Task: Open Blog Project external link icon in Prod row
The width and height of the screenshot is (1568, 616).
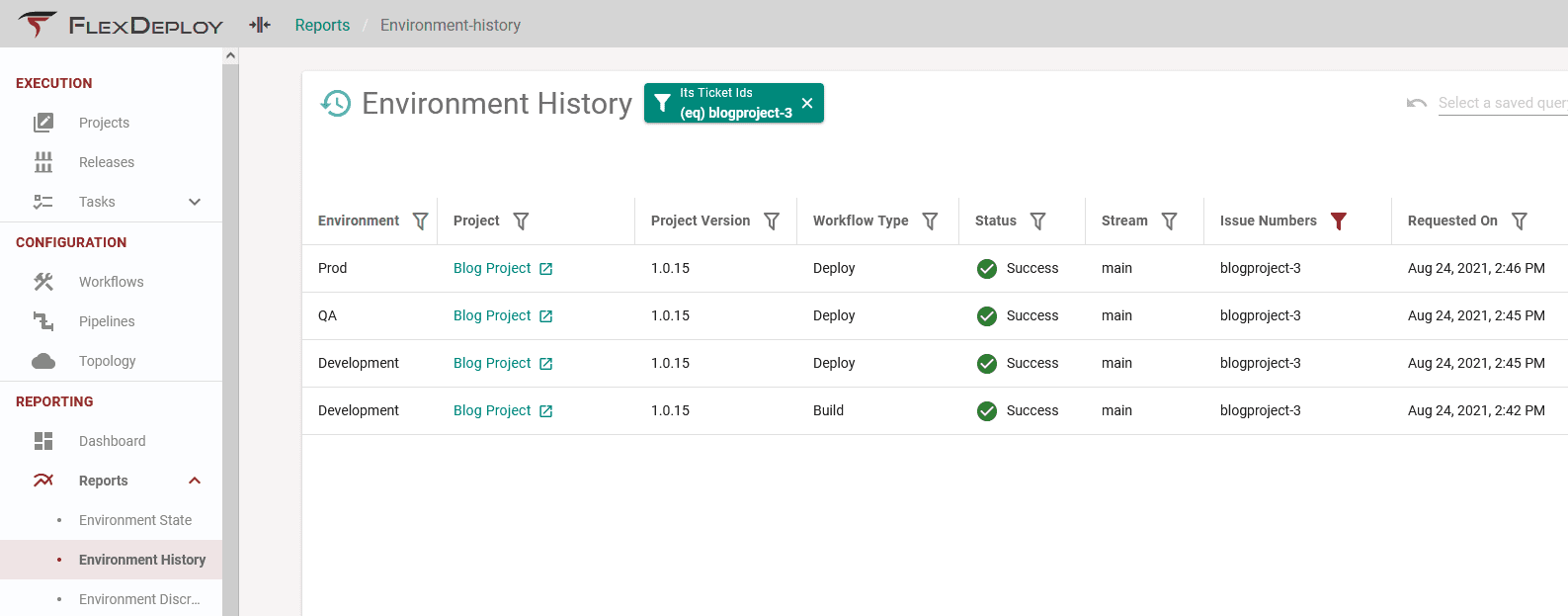Action: (545, 269)
